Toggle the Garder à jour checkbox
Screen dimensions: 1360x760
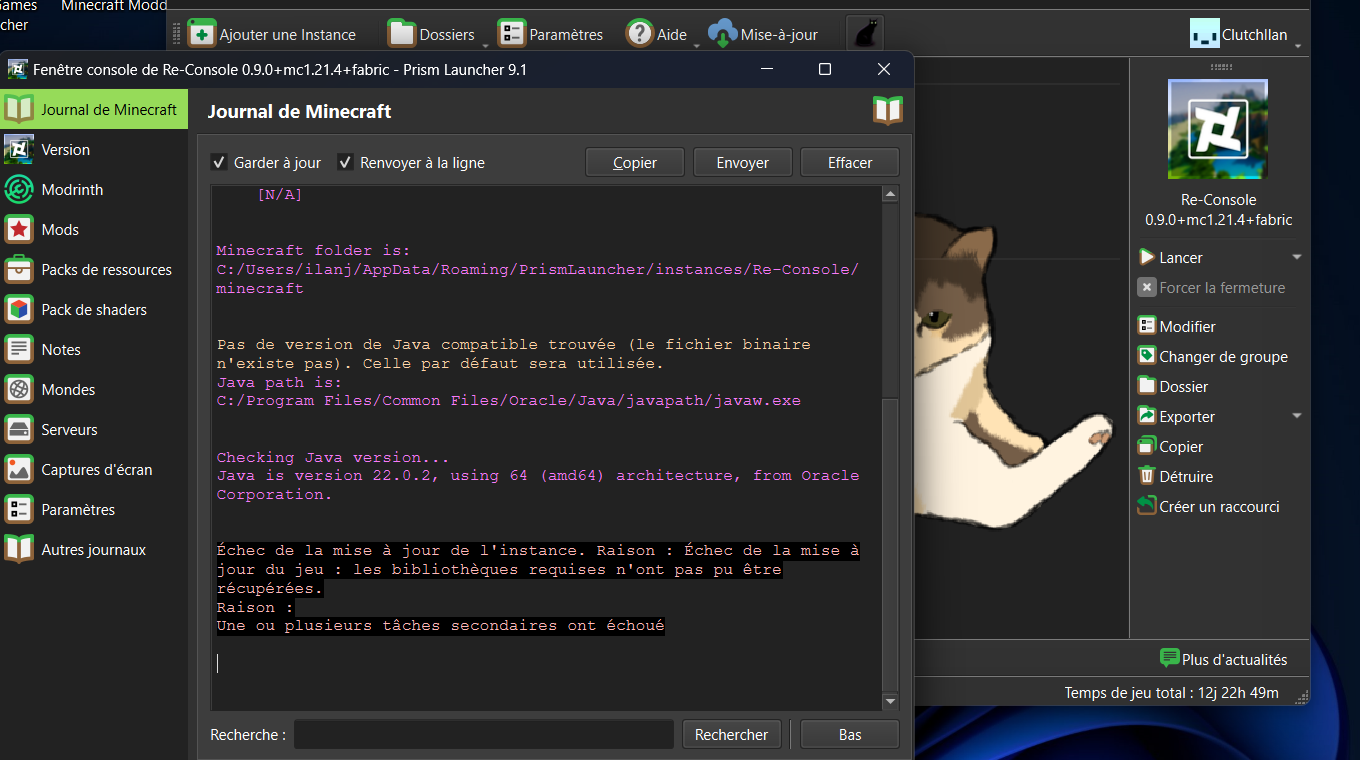click(219, 162)
